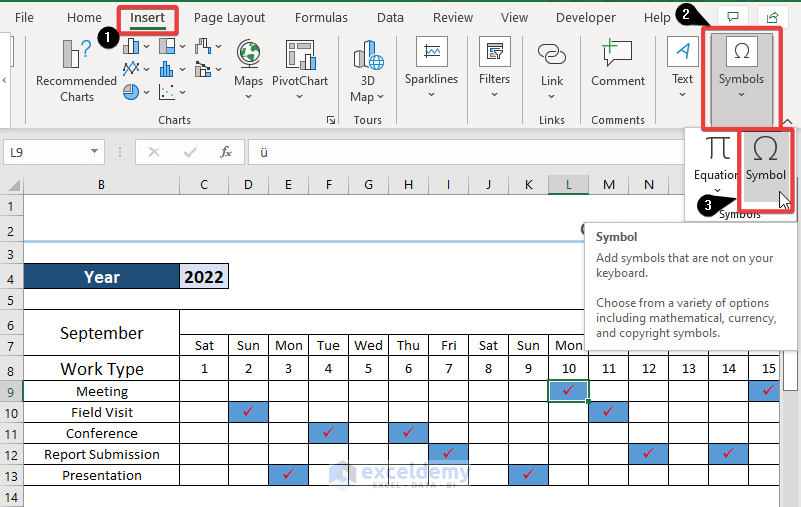Switch to the Data tab

(x=390, y=17)
